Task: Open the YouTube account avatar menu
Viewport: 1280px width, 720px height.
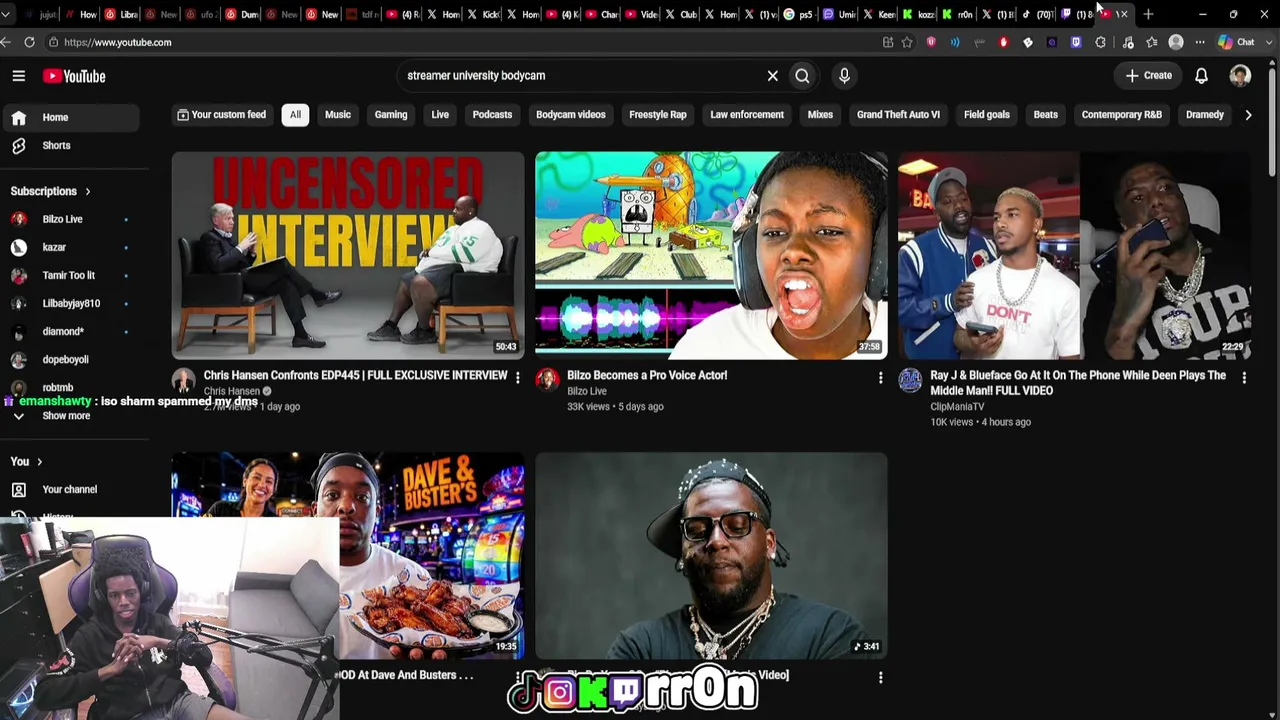Action: 1240,76
